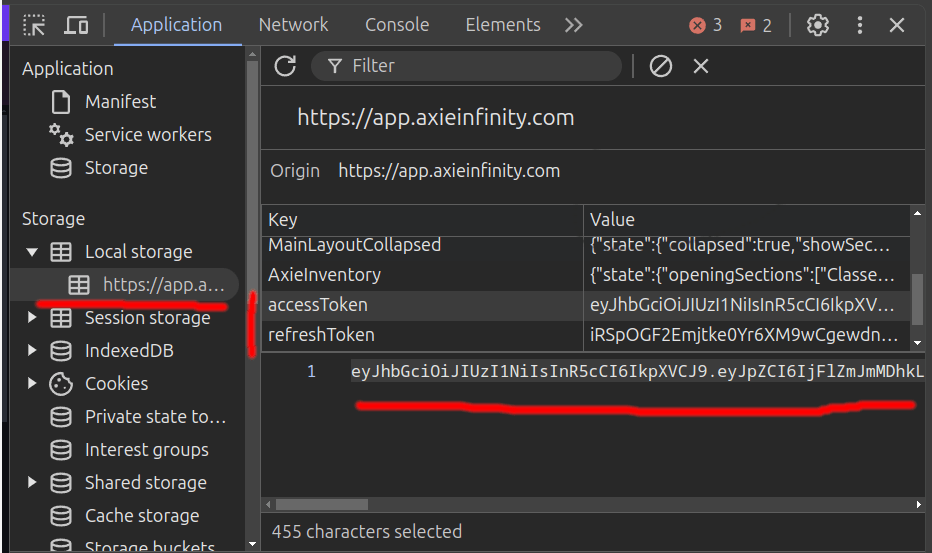
Task: Close the DevTools panel
Action: (x=896, y=25)
